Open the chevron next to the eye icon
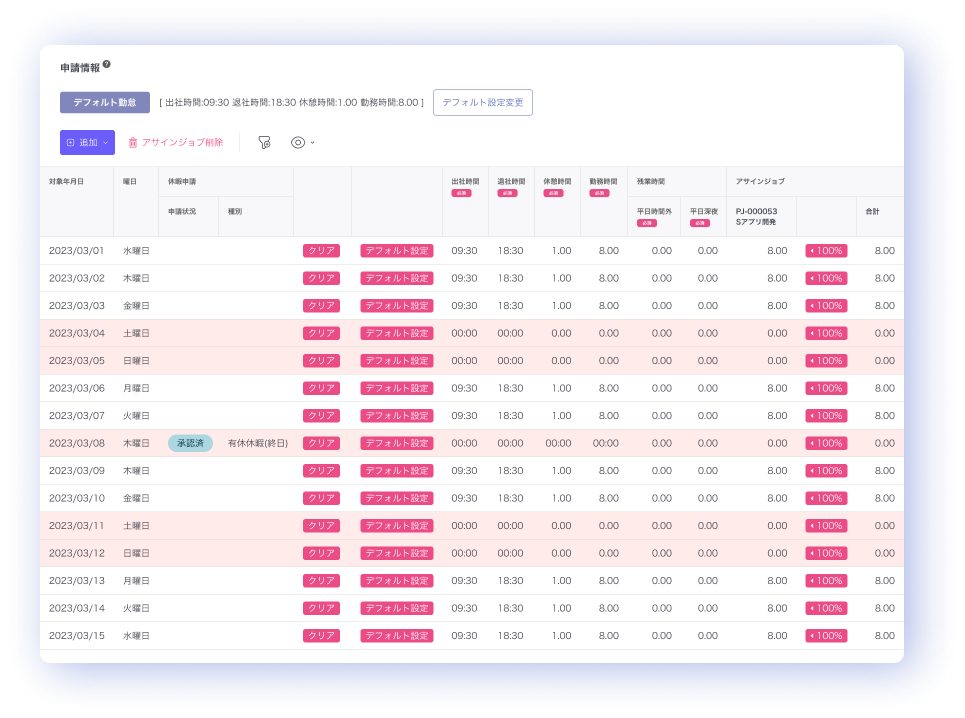Image resolution: width=965 pixels, height=718 pixels. (x=312, y=143)
